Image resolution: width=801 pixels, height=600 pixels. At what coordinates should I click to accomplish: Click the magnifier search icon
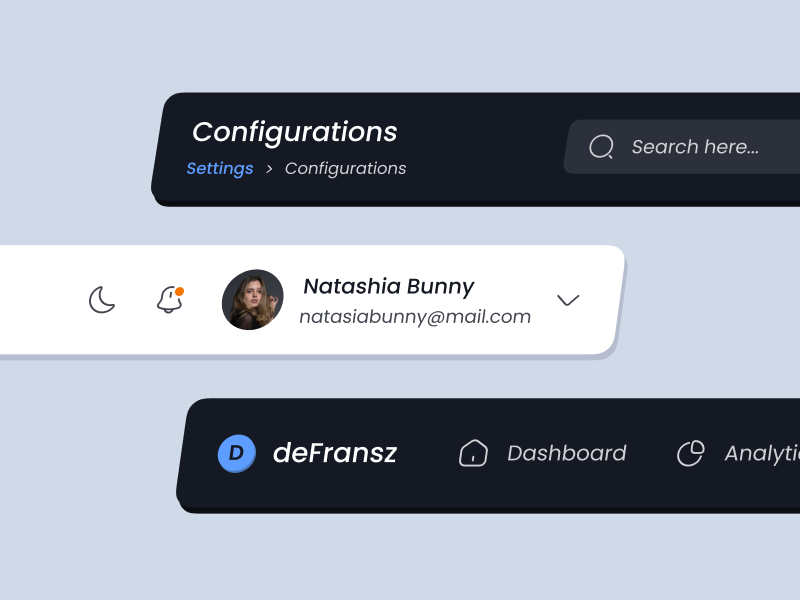click(601, 147)
